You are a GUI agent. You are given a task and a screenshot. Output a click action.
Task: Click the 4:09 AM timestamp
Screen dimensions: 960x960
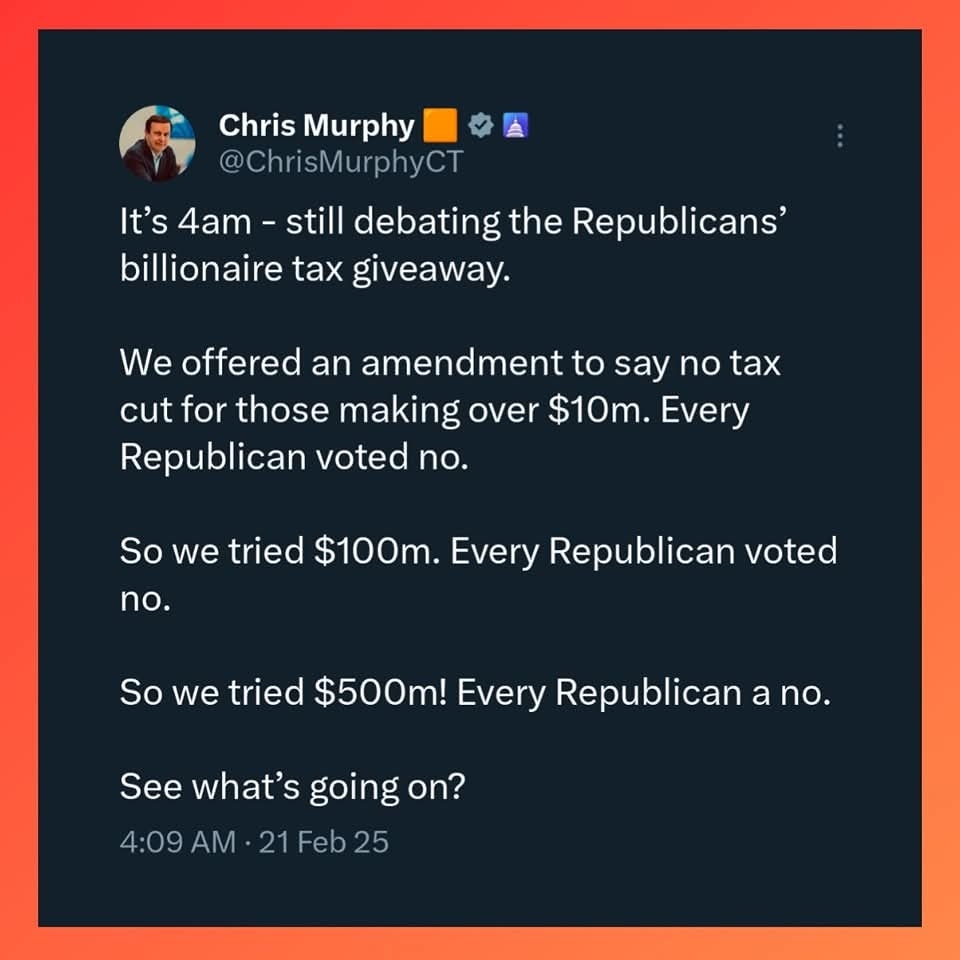coord(177,842)
